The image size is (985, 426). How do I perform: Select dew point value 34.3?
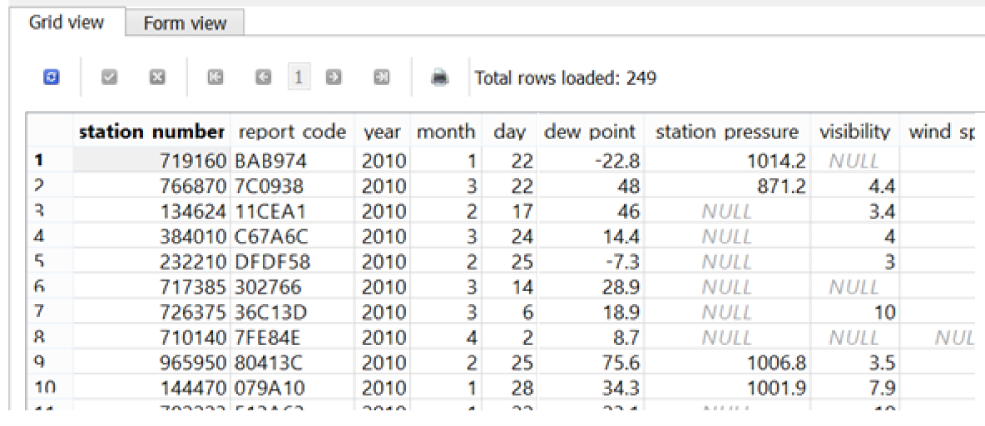(590, 388)
